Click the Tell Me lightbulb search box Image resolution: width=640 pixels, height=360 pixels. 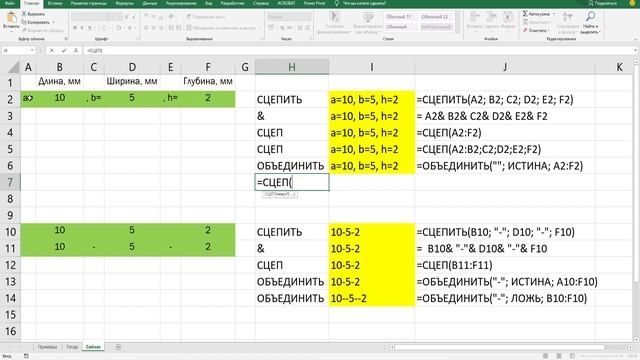click(359, 3)
